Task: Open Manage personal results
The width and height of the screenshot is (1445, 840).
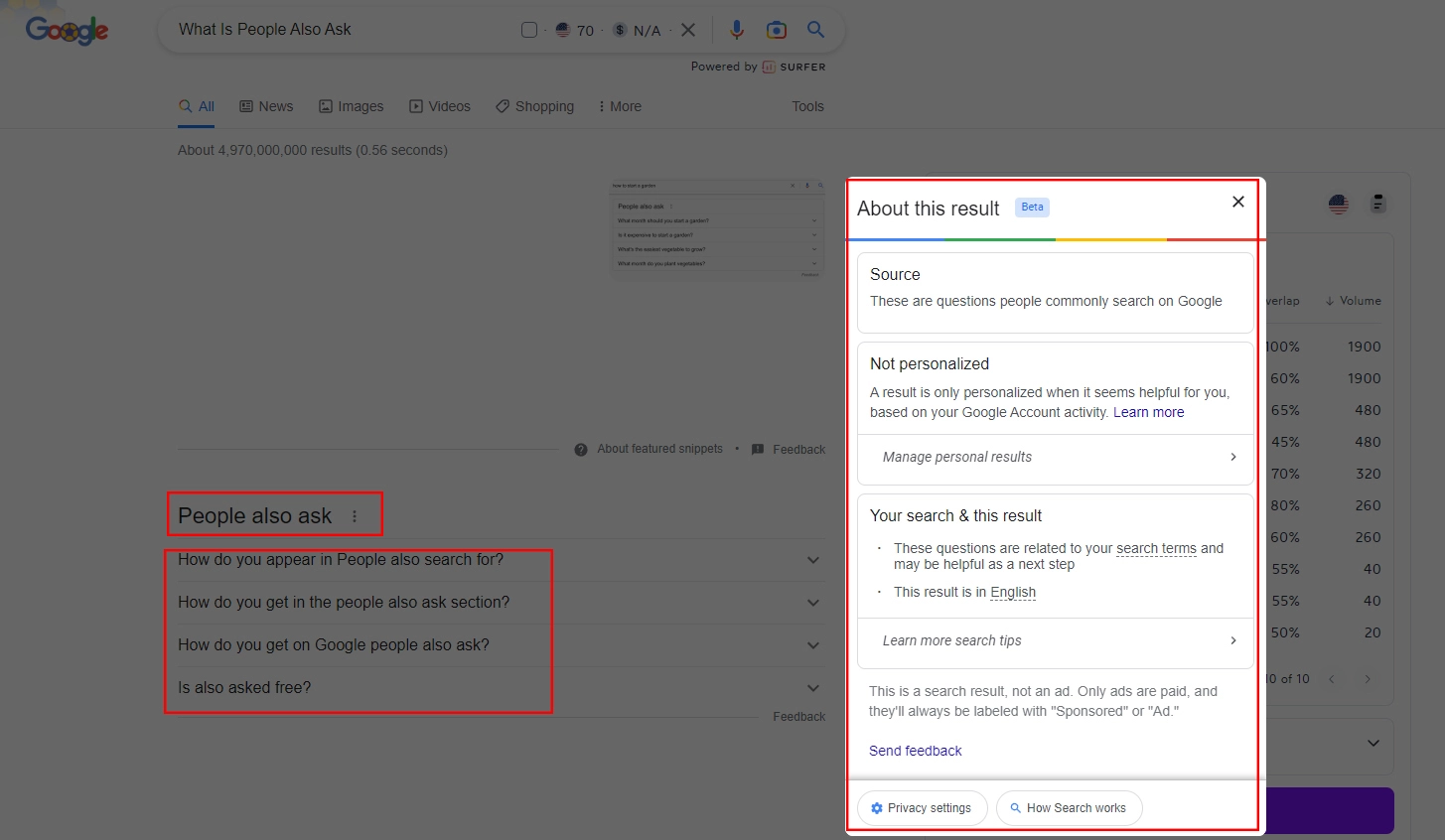Action: click(1055, 459)
